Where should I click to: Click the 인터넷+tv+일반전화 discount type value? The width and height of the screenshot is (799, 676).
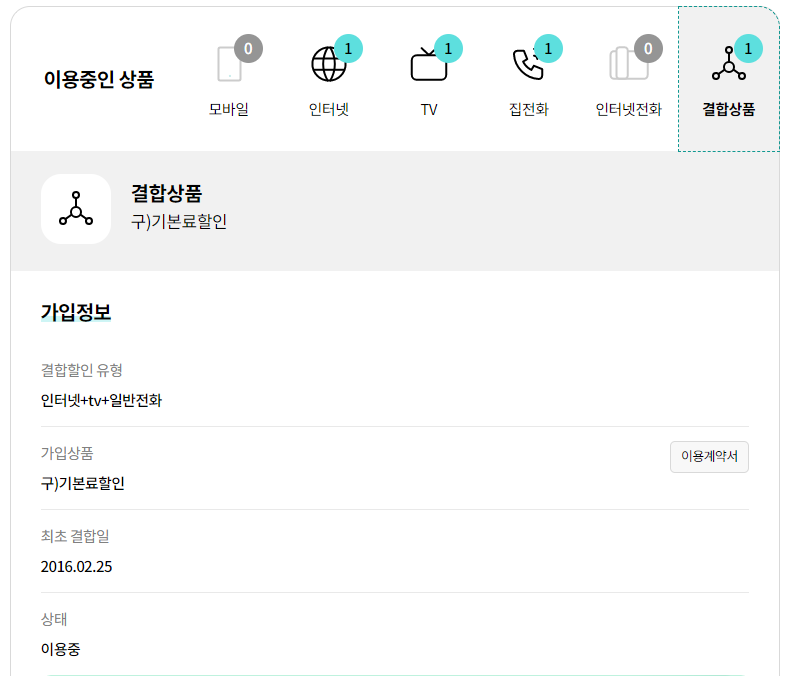click(101, 401)
